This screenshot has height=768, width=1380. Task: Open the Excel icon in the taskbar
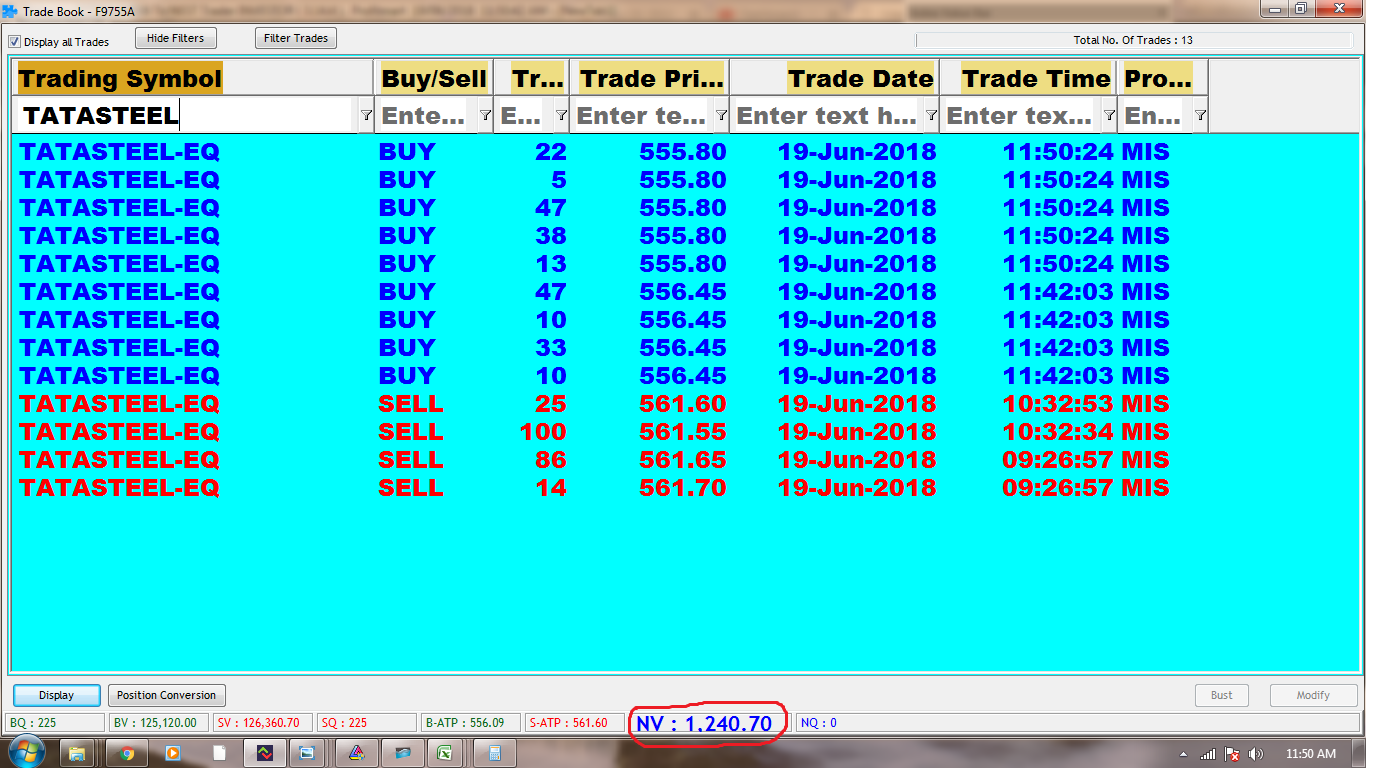(x=445, y=753)
